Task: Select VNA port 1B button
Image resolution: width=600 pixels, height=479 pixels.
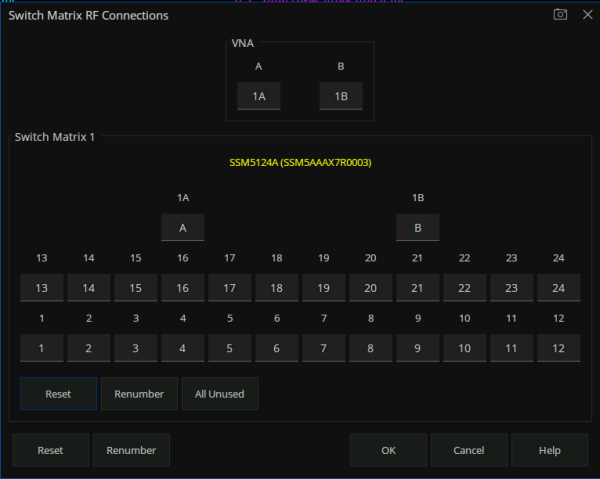Action: coord(340,96)
